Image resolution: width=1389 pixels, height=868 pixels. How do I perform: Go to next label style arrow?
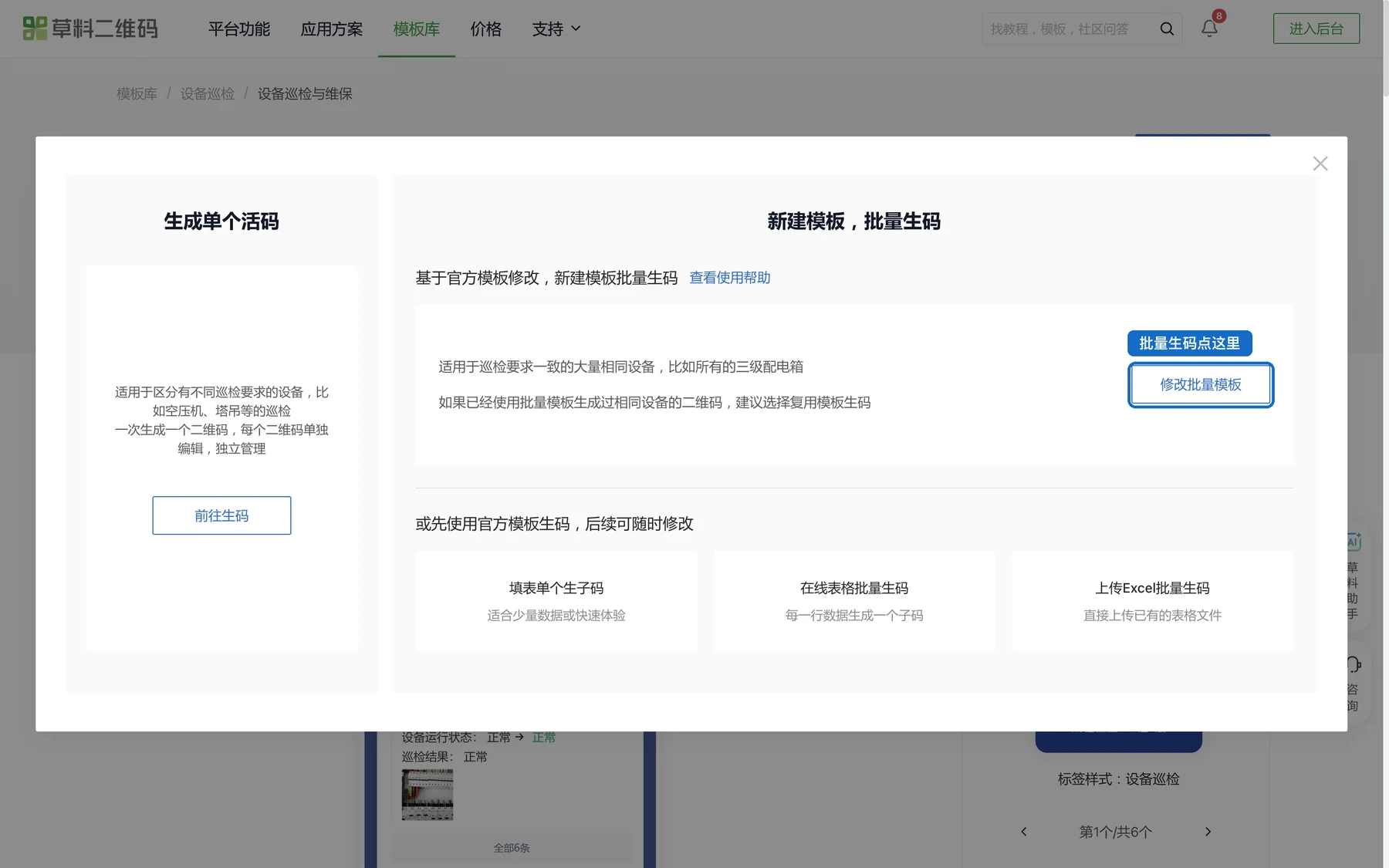[x=1208, y=832]
